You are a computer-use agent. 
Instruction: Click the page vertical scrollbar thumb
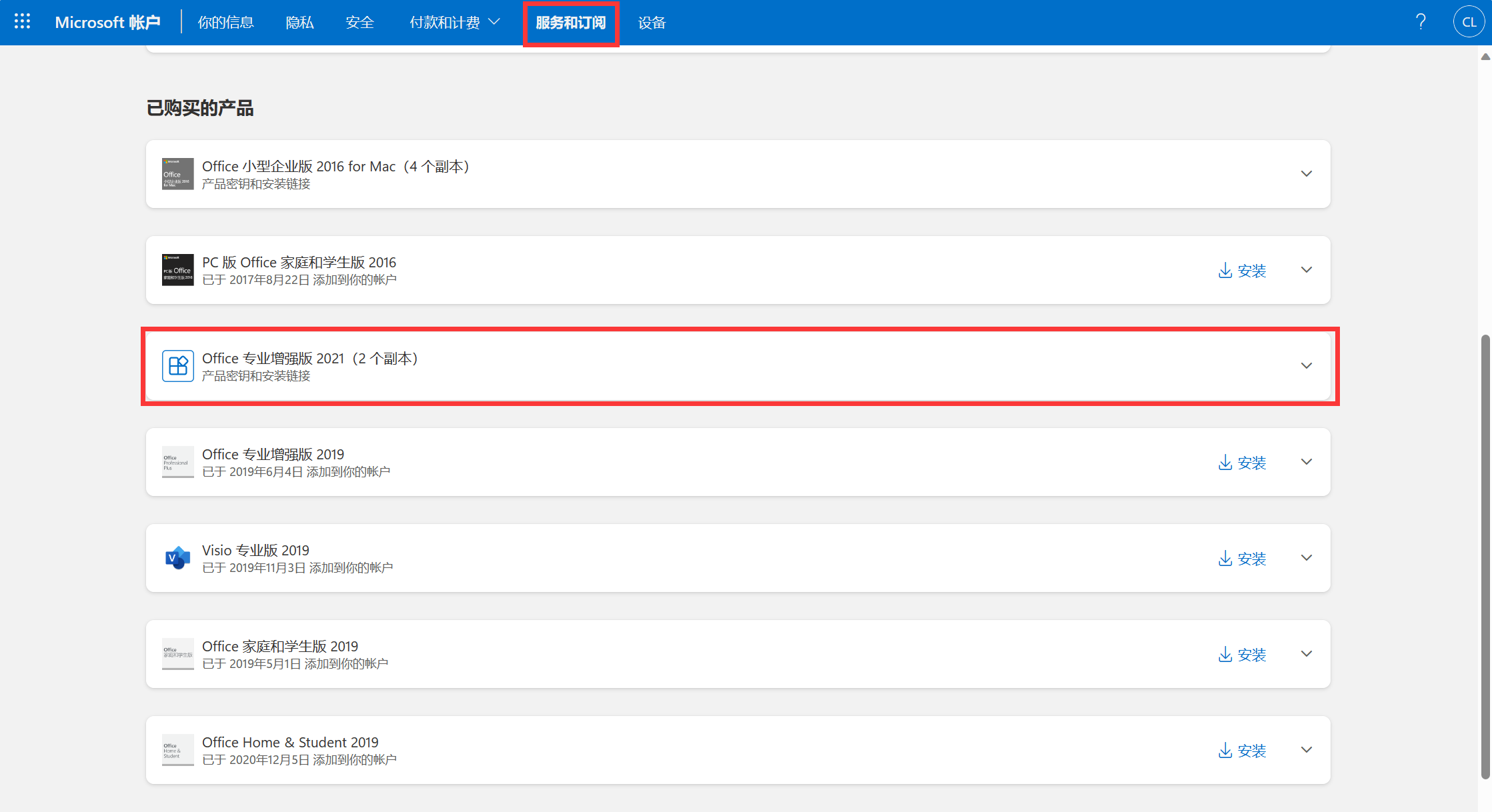click(x=1485, y=557)
